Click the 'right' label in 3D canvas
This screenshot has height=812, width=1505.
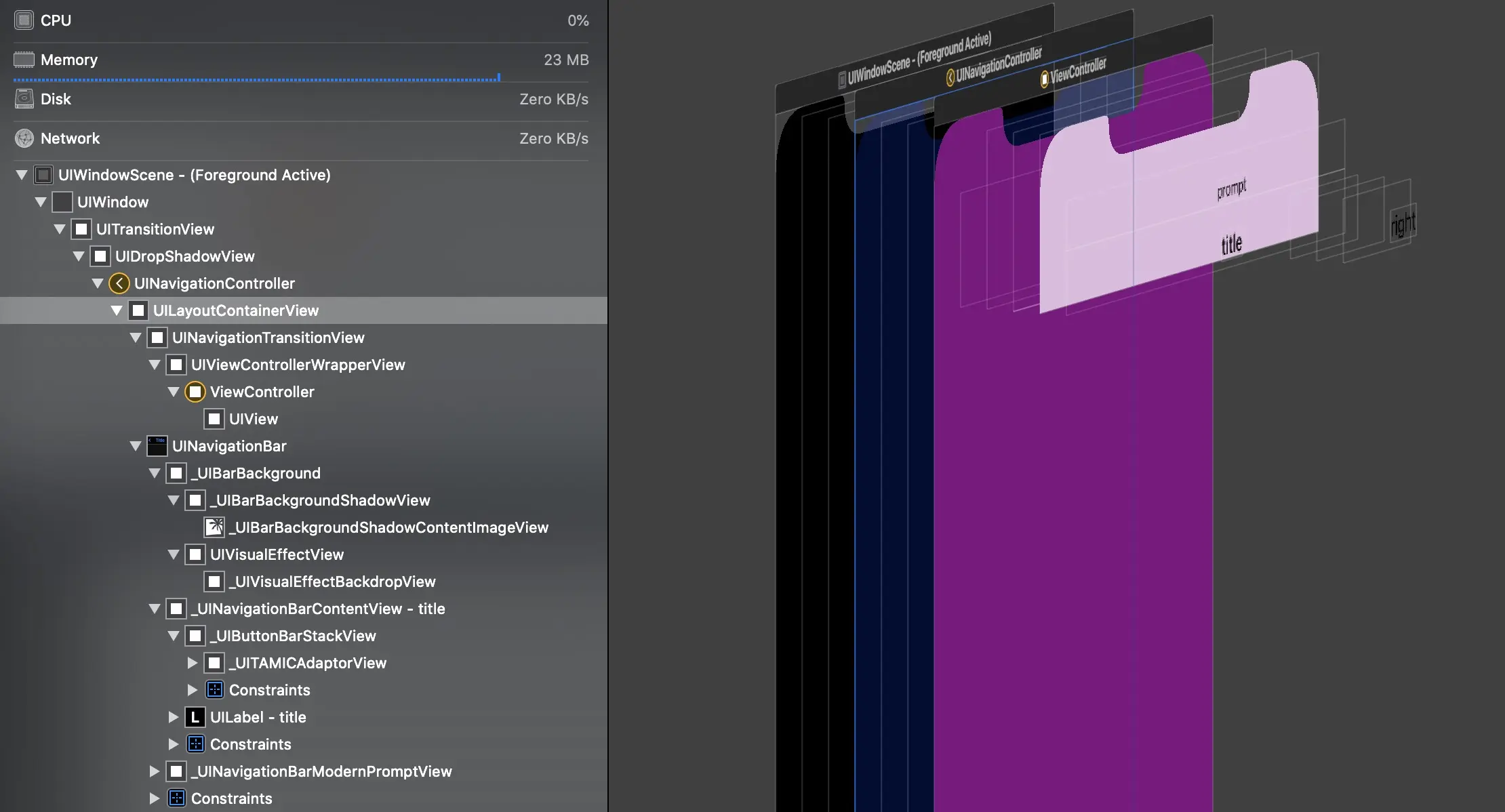click(x=1403, y=224)
